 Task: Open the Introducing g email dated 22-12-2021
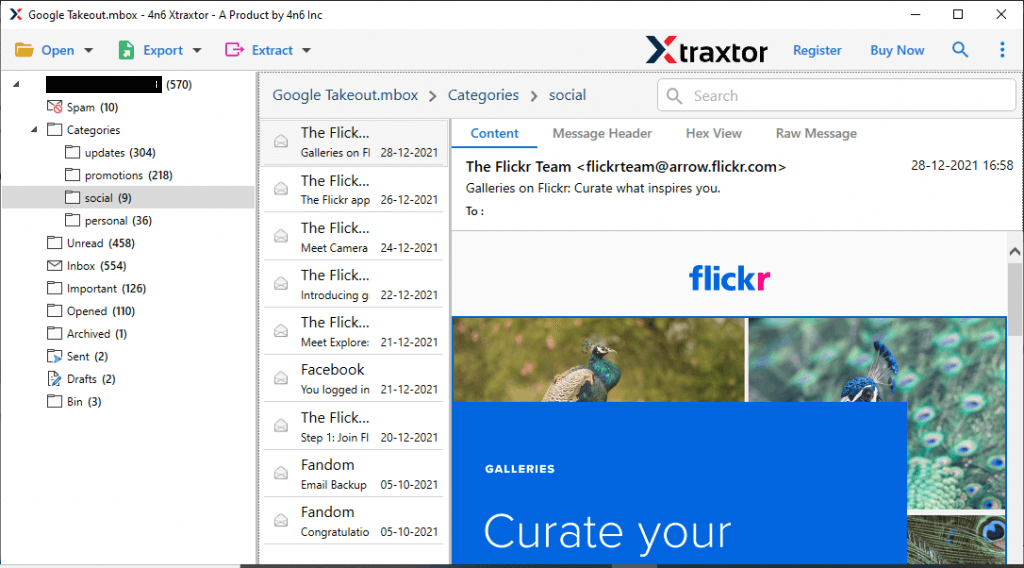pyautogui.click(x=353, y=284)
